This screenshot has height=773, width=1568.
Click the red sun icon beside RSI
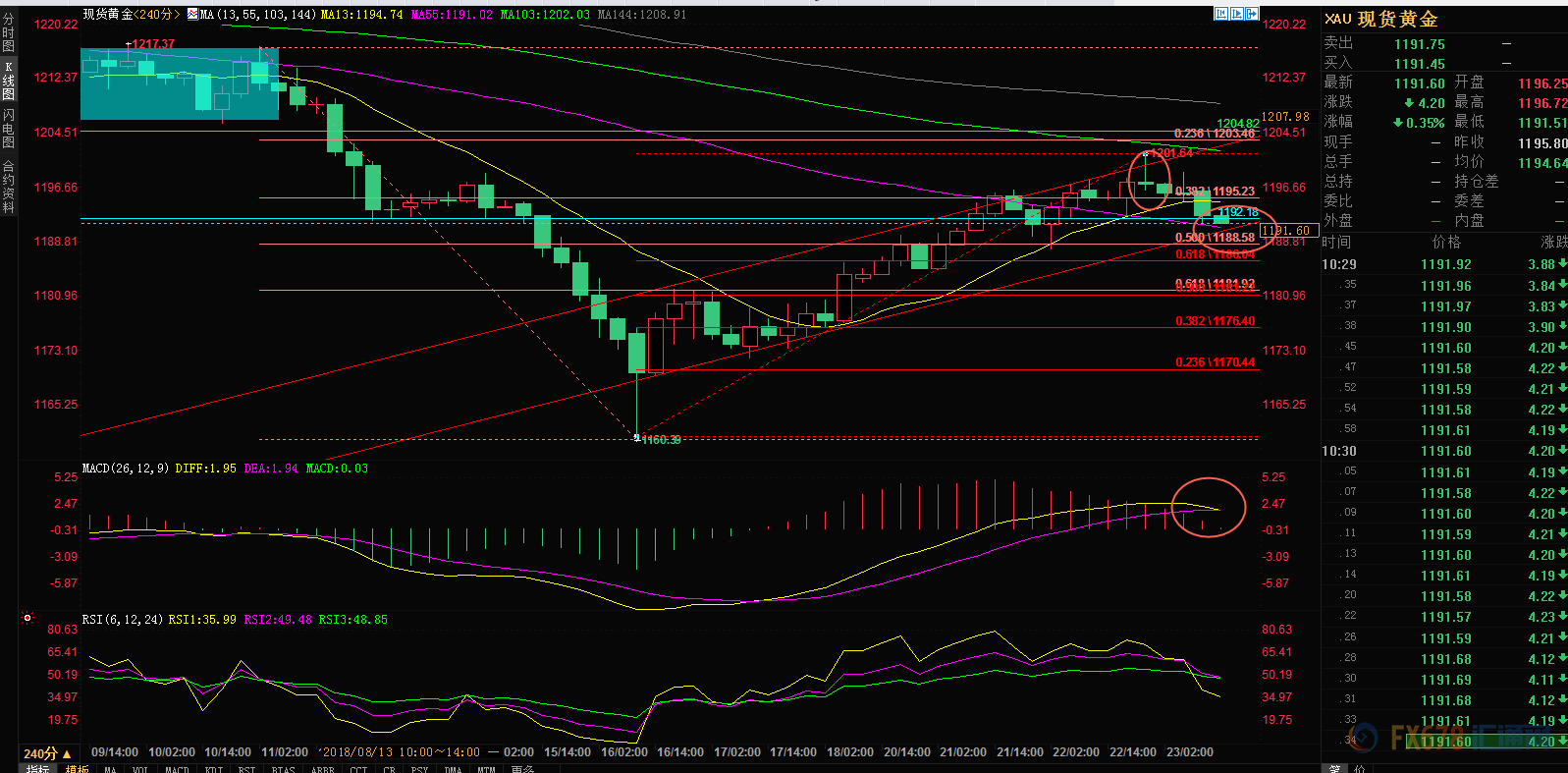point(27,618)
